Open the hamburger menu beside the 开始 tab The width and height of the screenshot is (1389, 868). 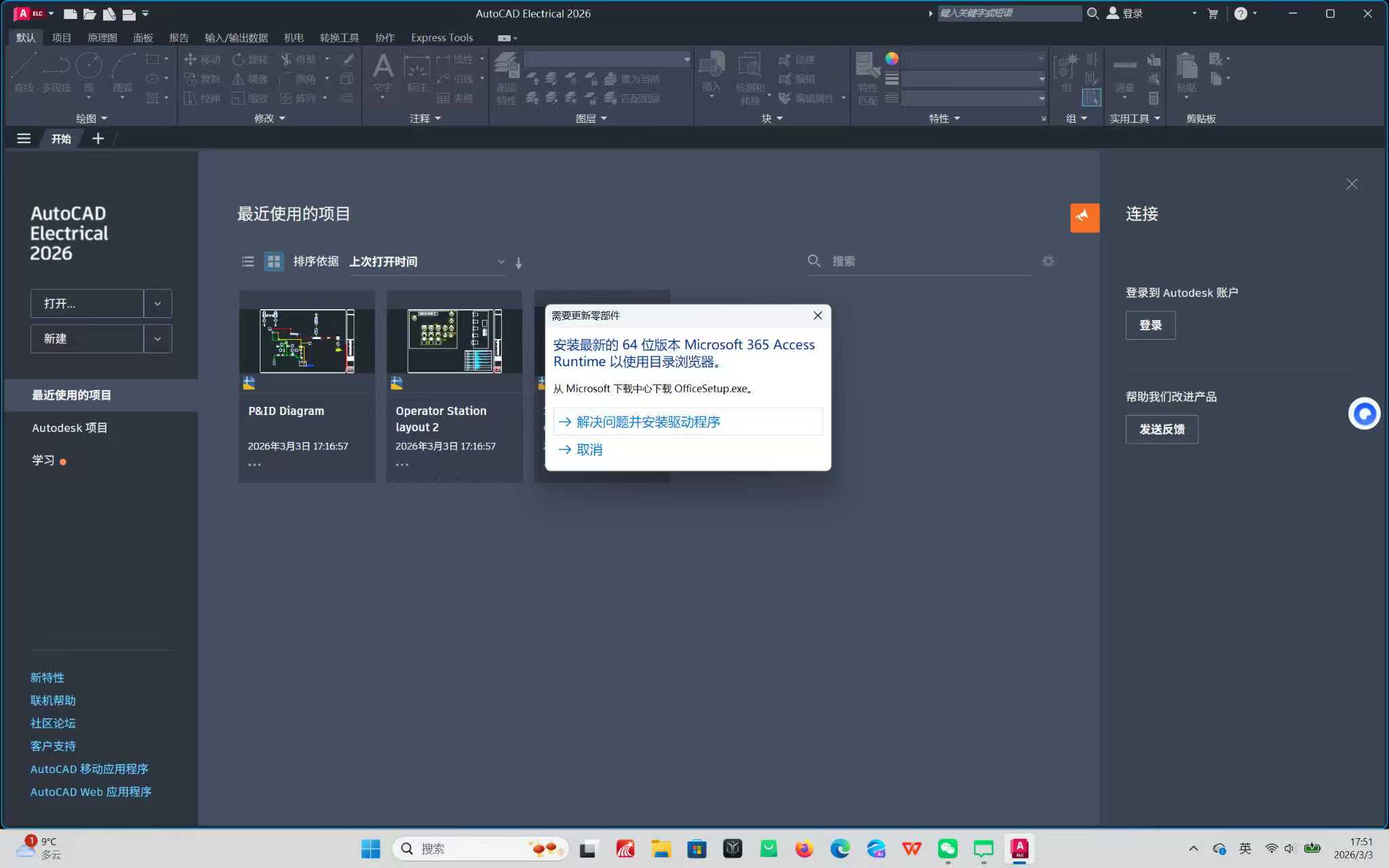point(24,138)
